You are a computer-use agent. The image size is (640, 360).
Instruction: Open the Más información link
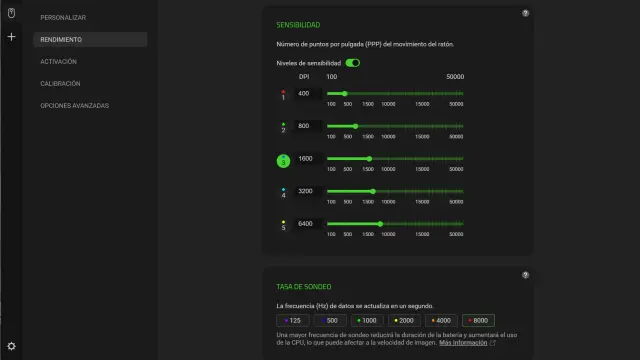pyautogui.click(x=463, y=343)
